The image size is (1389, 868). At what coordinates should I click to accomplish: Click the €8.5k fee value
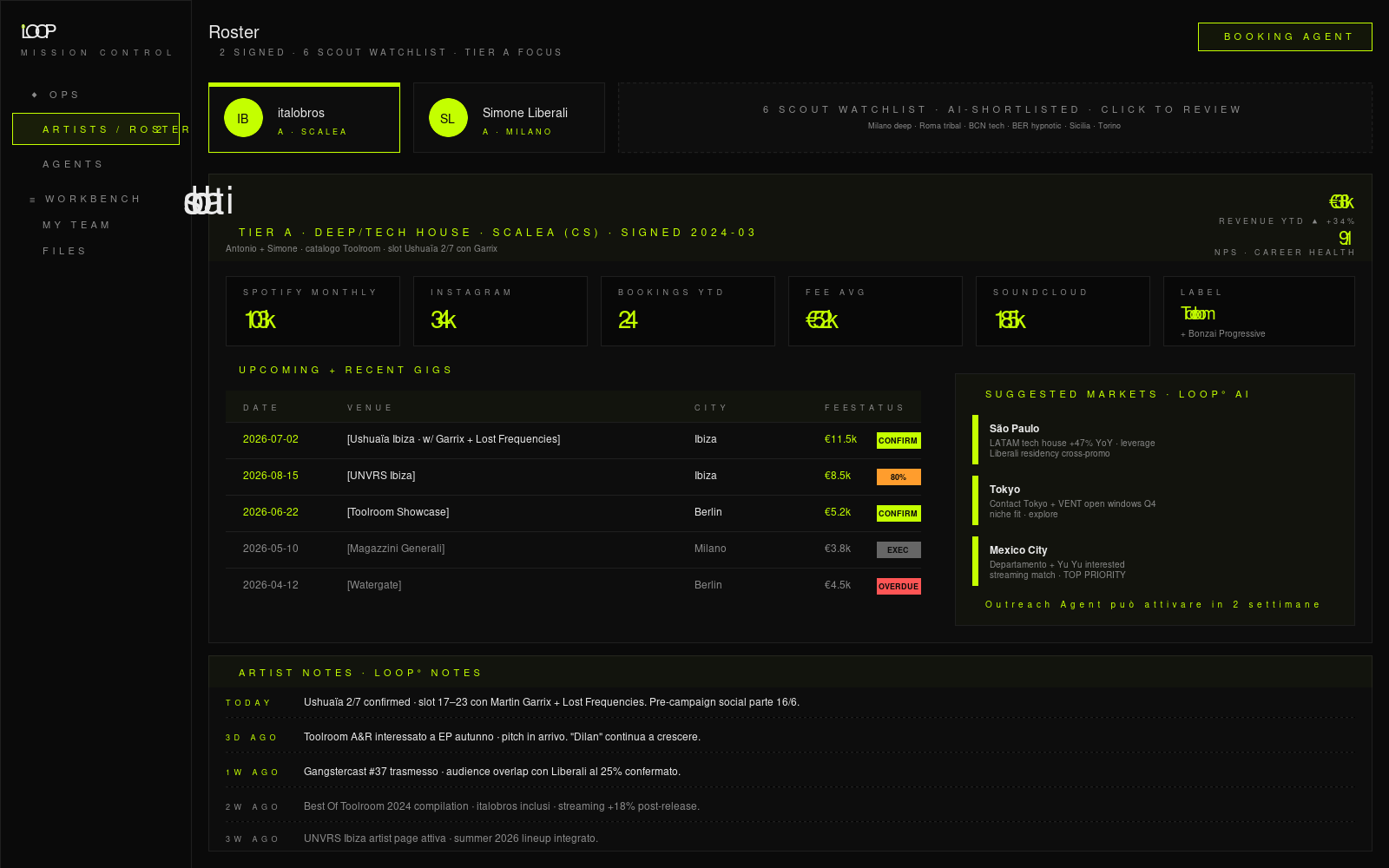[838, 476]
